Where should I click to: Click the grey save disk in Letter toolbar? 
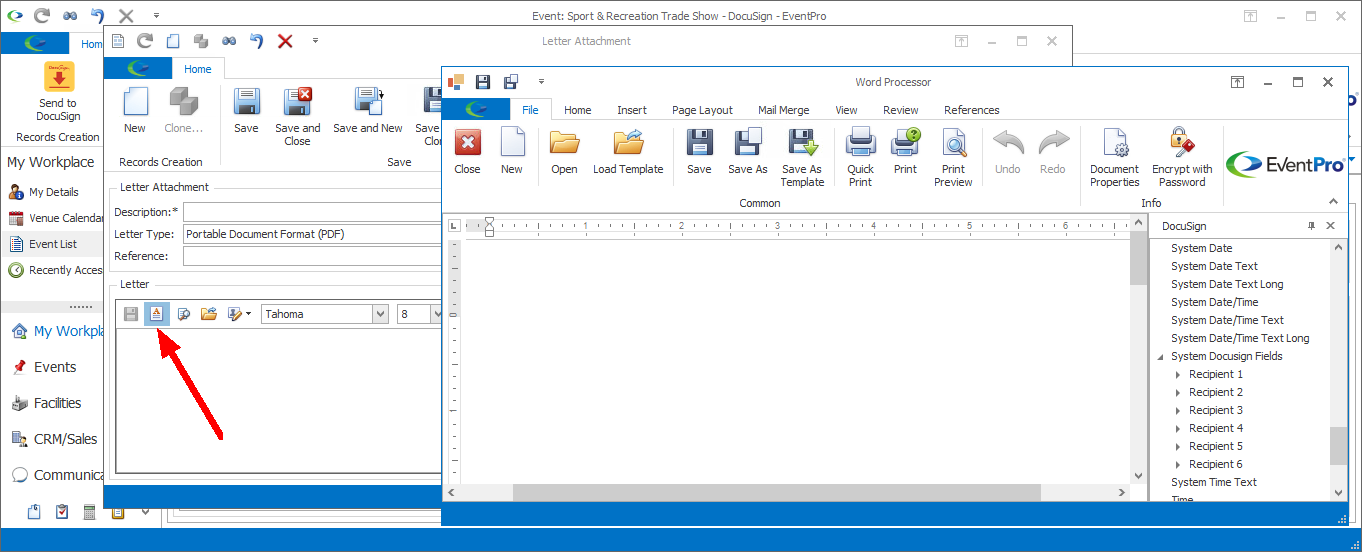pyautogui.click(x=131, y=314)
